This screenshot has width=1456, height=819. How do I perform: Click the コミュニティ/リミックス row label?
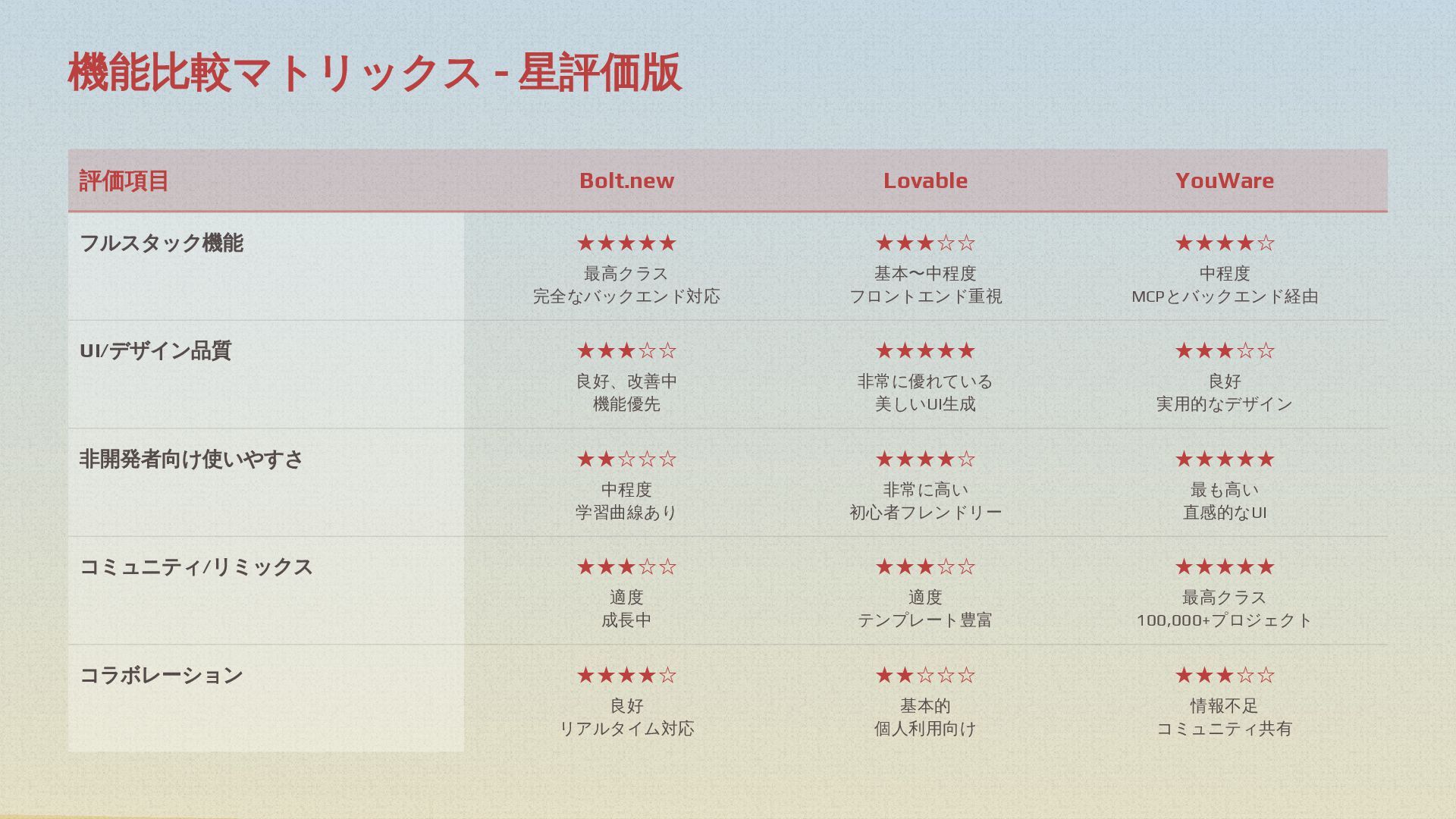click(196, 566)
